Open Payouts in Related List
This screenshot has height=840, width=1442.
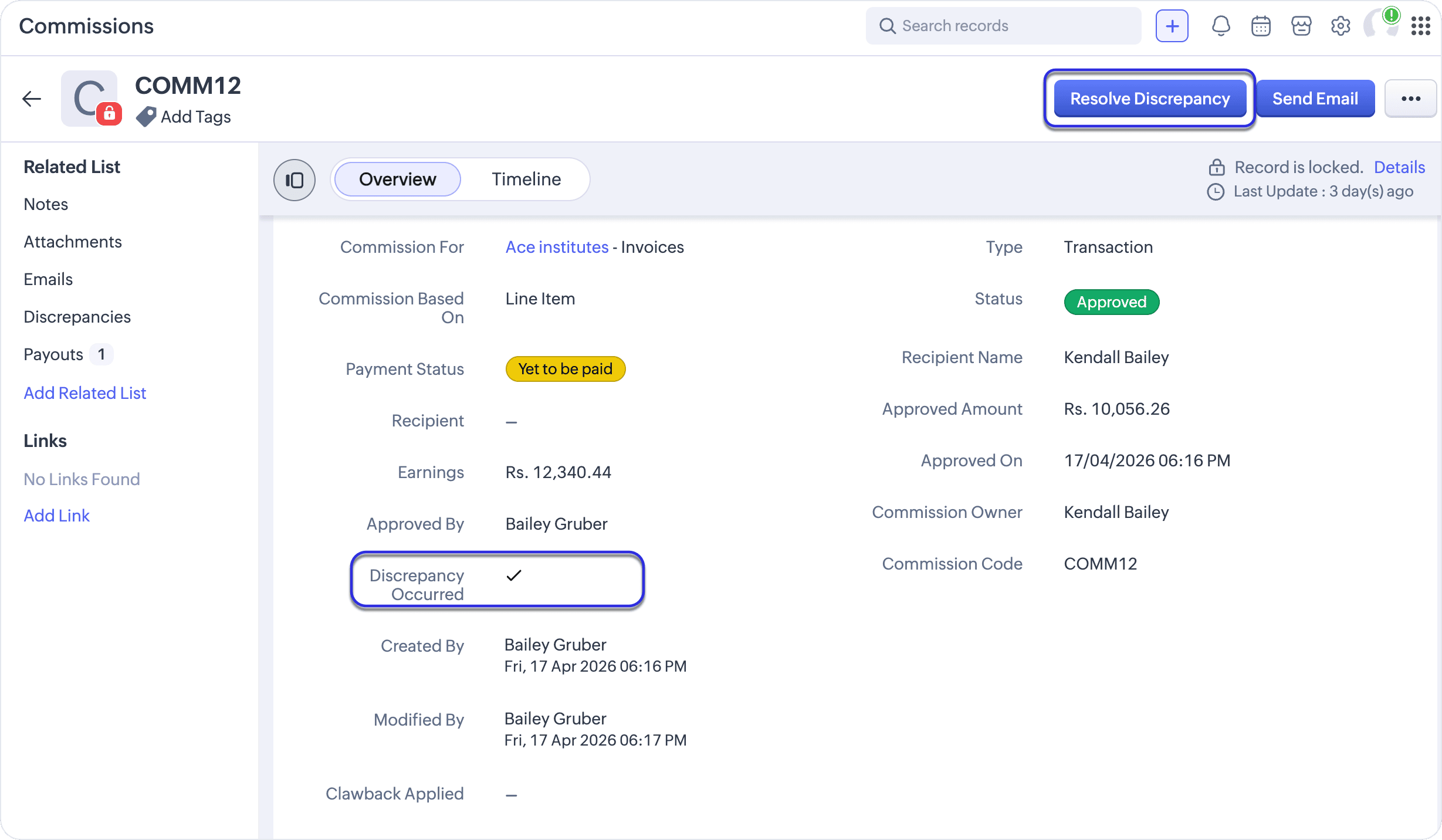coord(53,354)
